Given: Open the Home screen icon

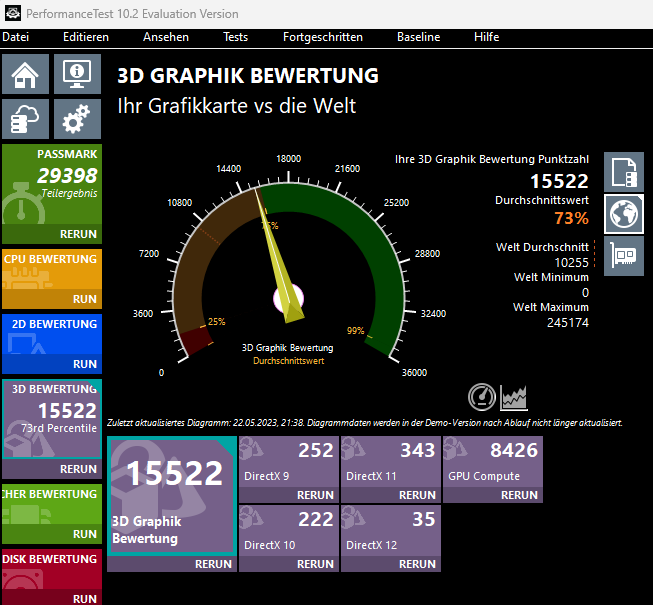Looking at the screenshot, I should pos(25,74).
